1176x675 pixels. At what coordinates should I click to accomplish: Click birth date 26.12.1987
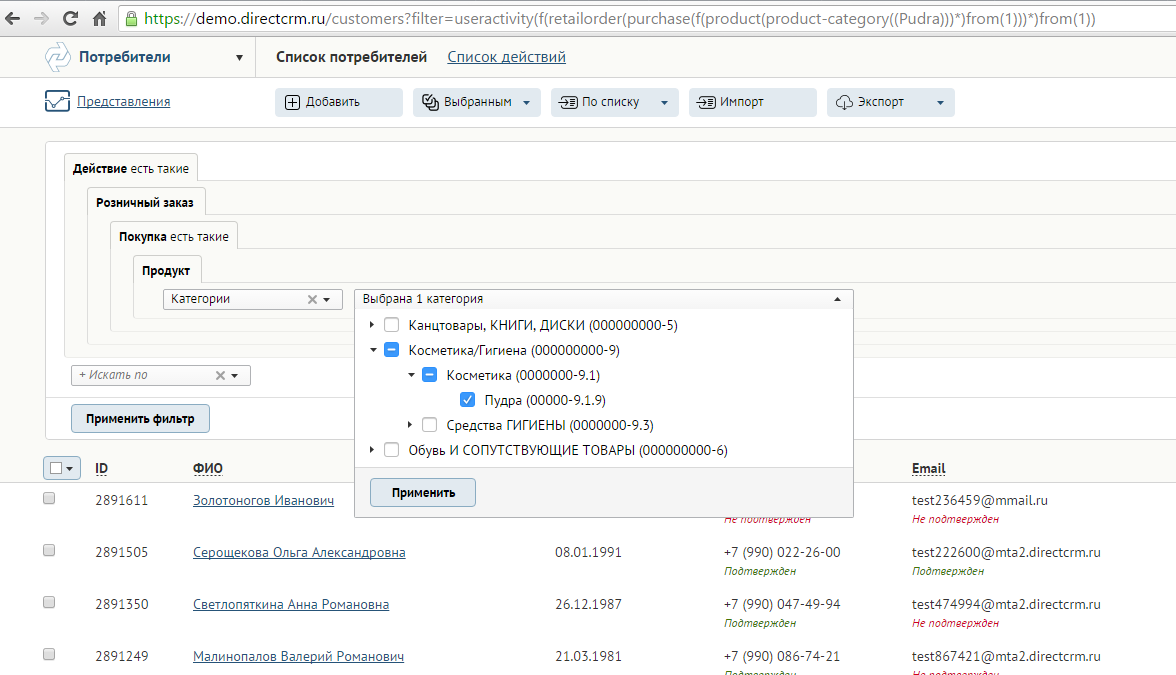click(x=589, y=604)
